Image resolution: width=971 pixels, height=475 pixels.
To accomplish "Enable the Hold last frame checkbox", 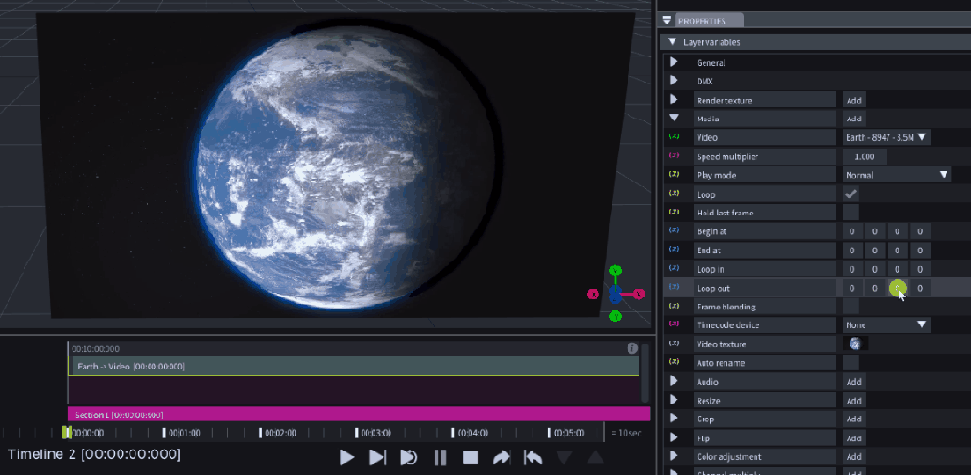I will coord(851,212).
